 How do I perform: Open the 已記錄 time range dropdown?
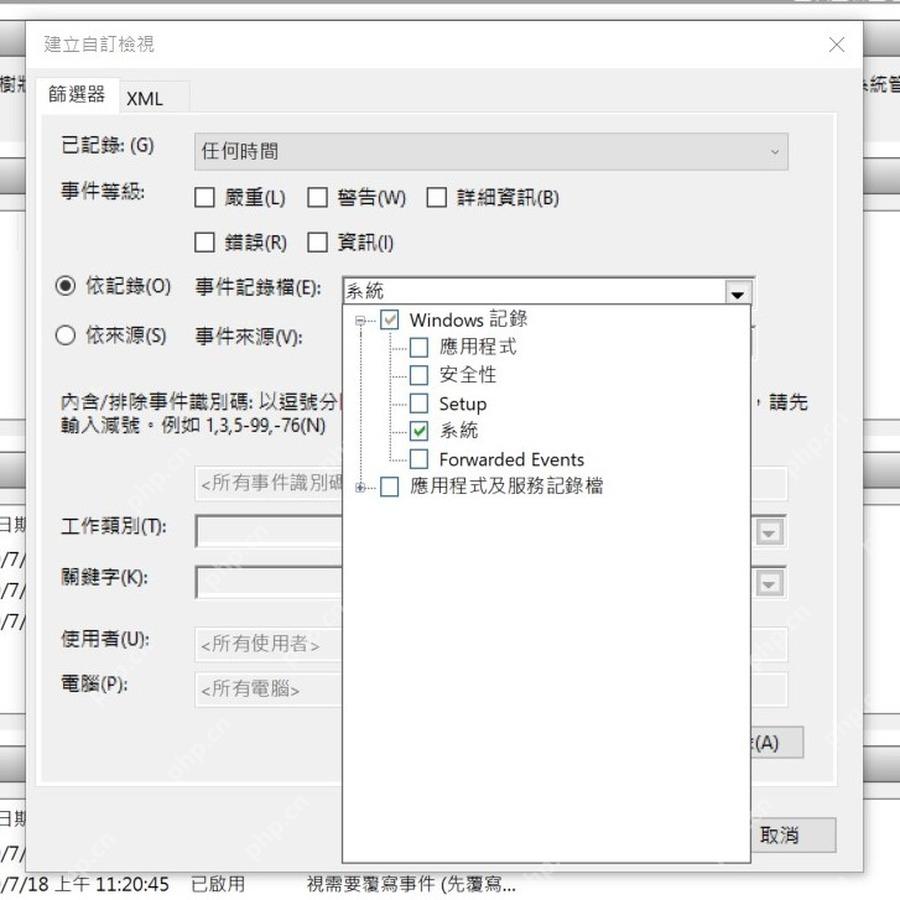pyautogui.click(x=491, y=152)
